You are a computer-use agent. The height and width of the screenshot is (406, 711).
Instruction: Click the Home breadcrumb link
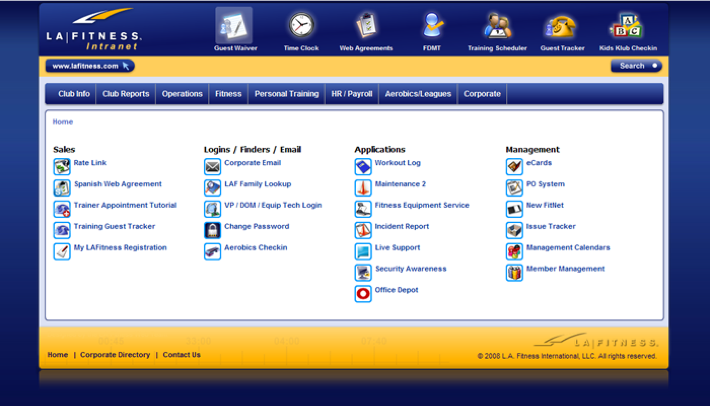(63, 122)
